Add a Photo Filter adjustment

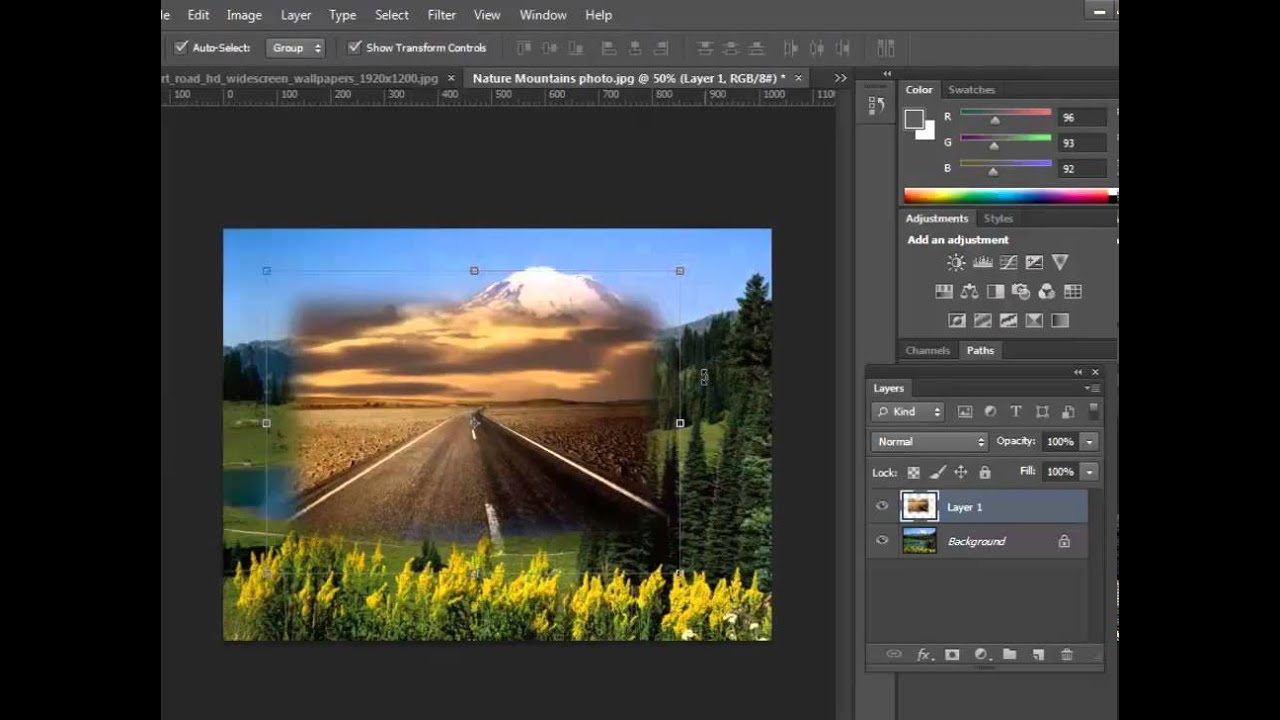pos(1021,291)
